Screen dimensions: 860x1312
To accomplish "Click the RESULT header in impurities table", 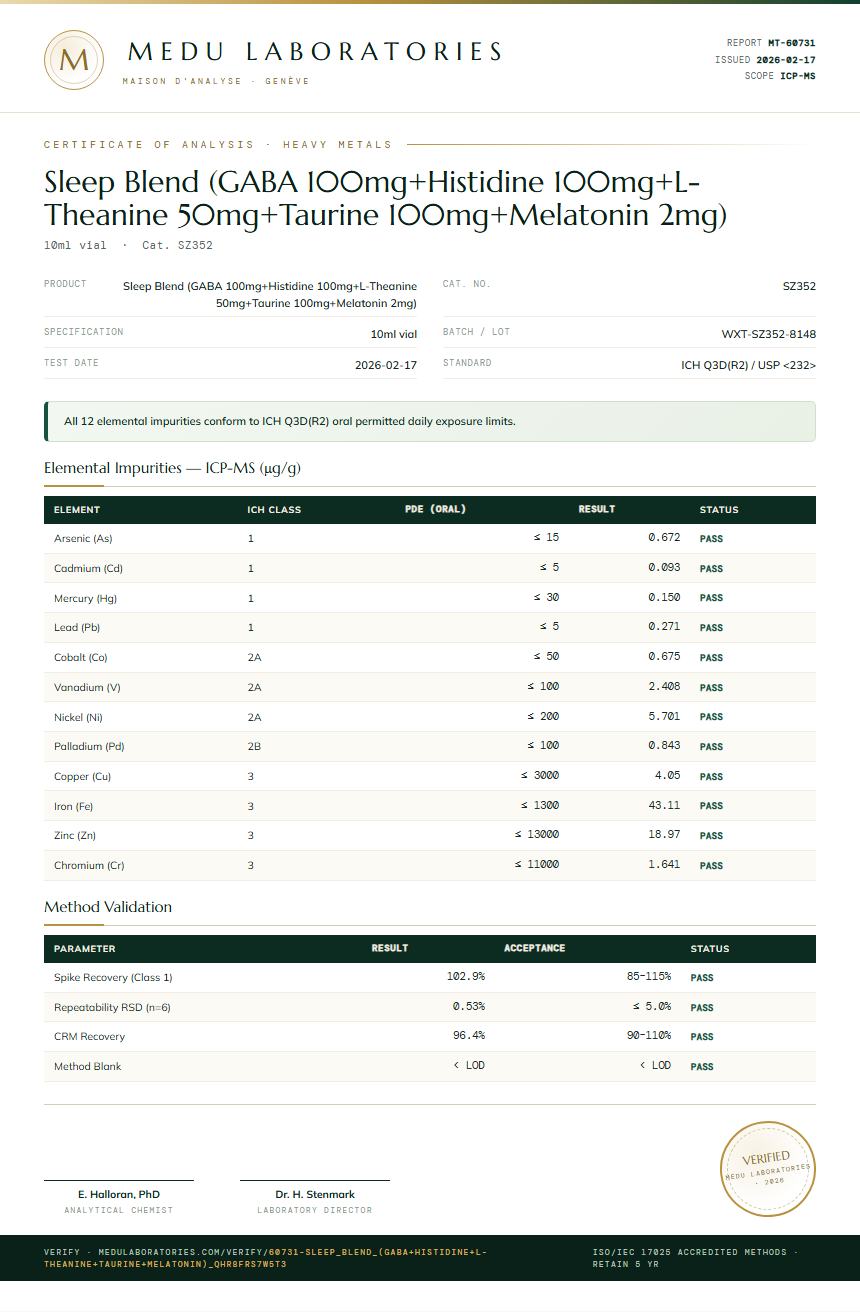I will pyautogui.click(x=597, y=509).
